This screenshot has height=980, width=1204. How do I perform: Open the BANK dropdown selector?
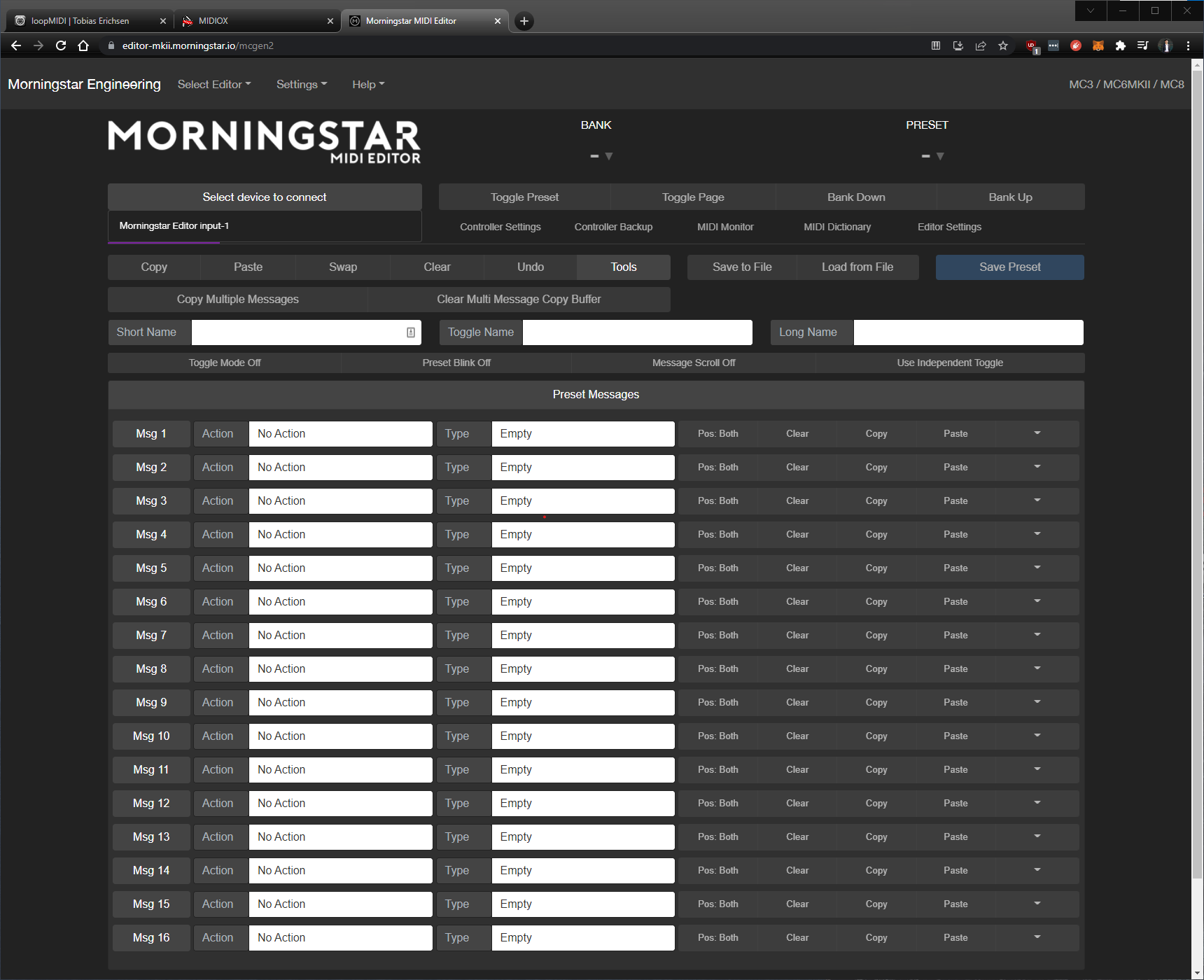coord(601,156)
